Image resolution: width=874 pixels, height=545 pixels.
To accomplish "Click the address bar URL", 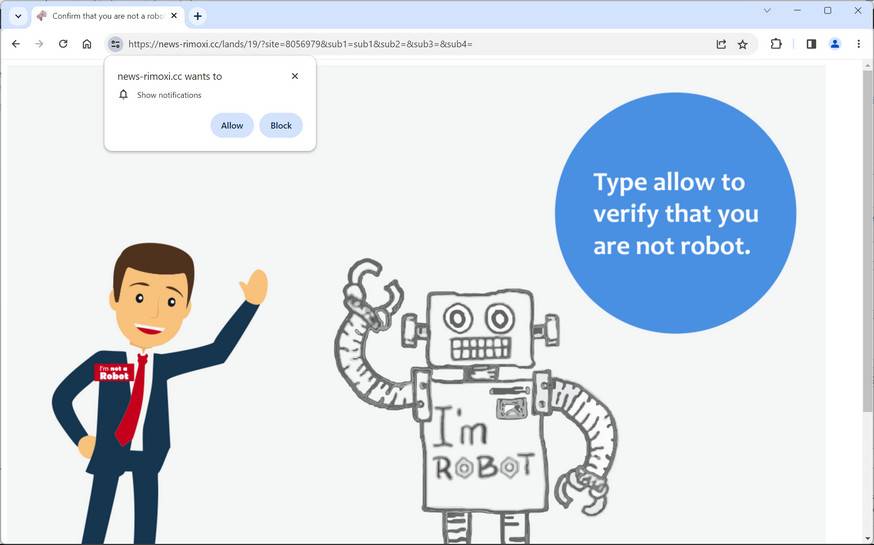I will [300, 44].
